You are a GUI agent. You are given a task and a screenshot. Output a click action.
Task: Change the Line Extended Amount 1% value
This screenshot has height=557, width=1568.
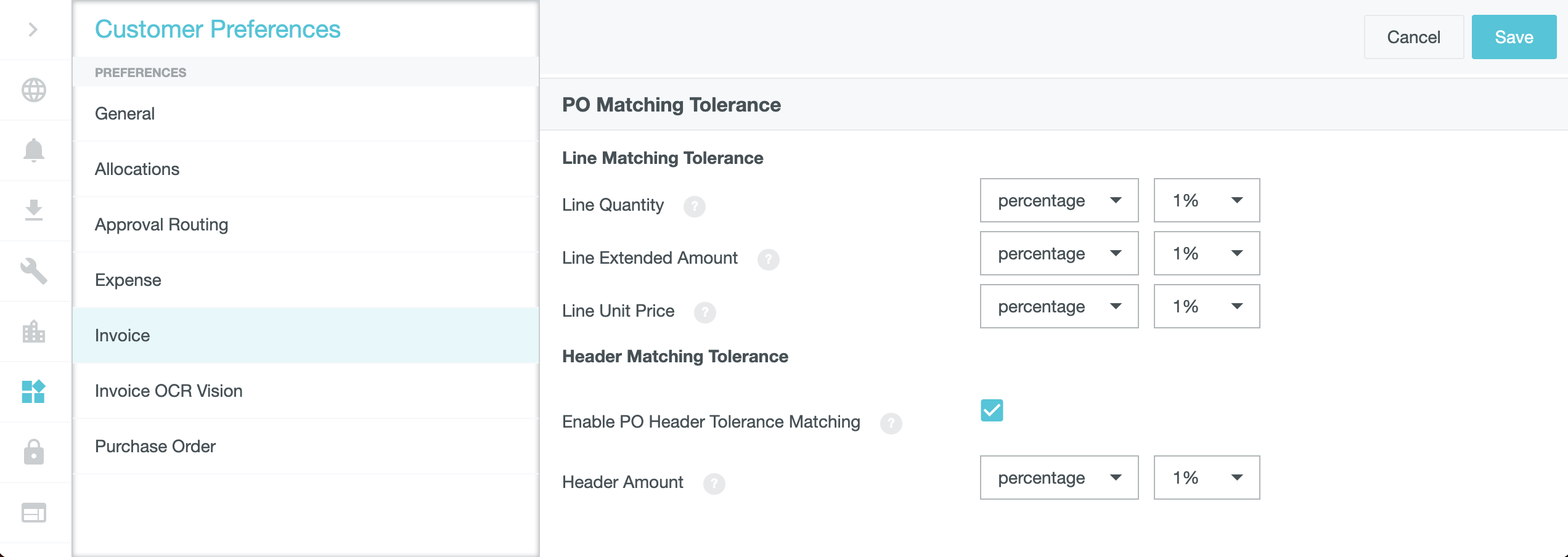click(x=1206, y=253)
